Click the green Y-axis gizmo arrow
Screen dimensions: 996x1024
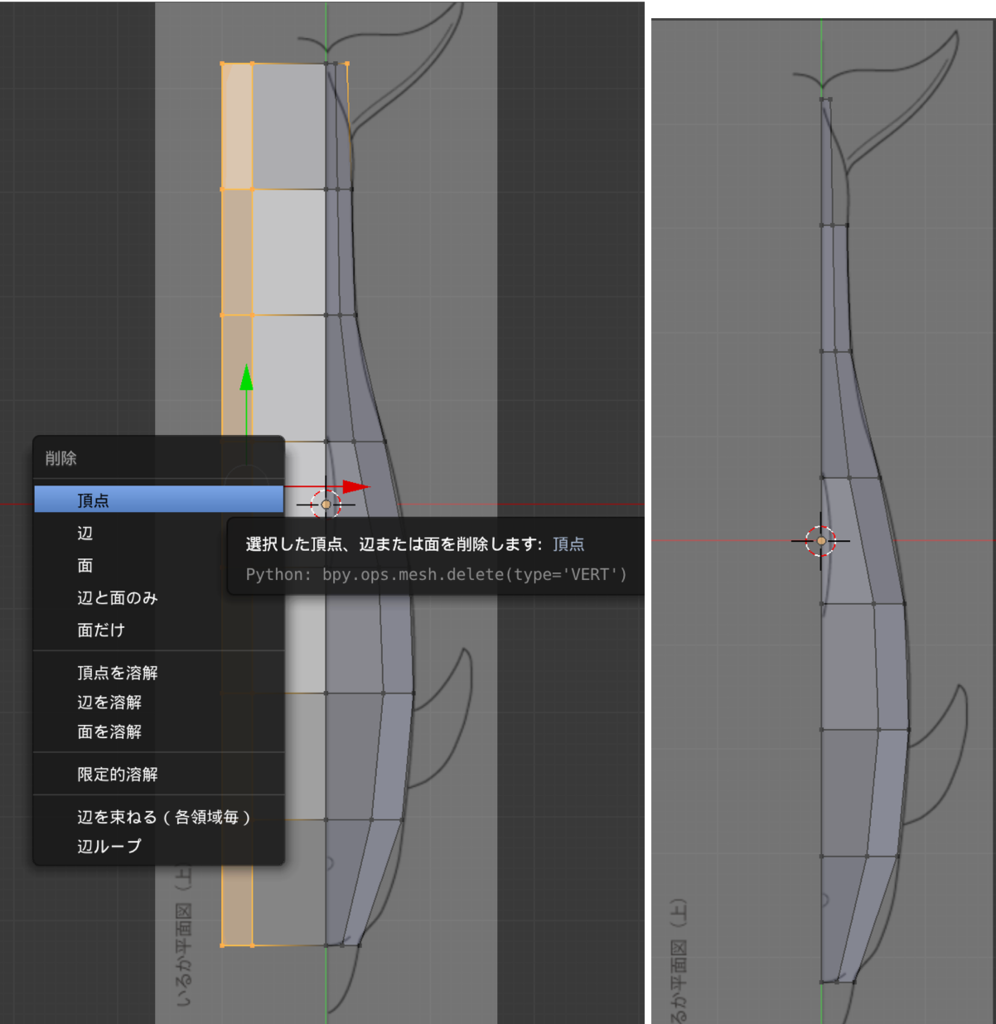[x=246, y=378]
